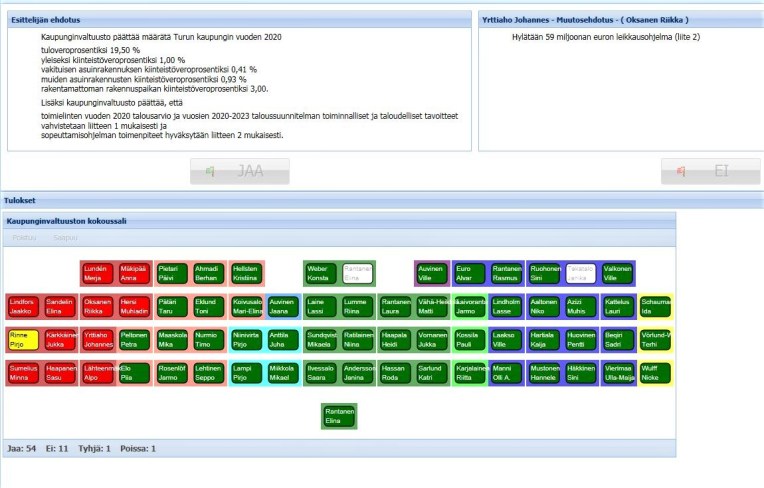This screenshot has width=764, height=488.
Task: Open the Piirtoluu menu item
Action: (x=25, y=238)
